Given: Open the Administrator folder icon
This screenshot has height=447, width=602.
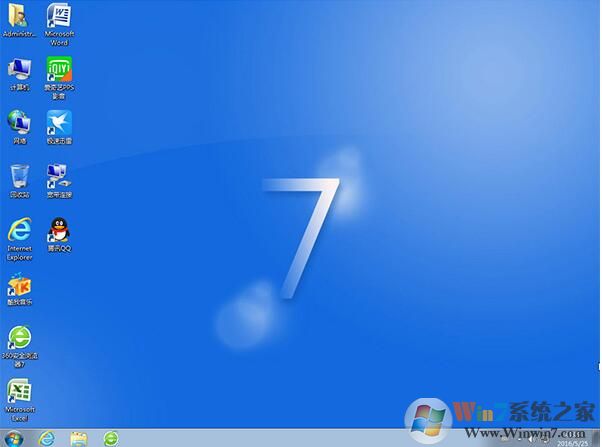Looking at the screenshot, I should (18, 20).
